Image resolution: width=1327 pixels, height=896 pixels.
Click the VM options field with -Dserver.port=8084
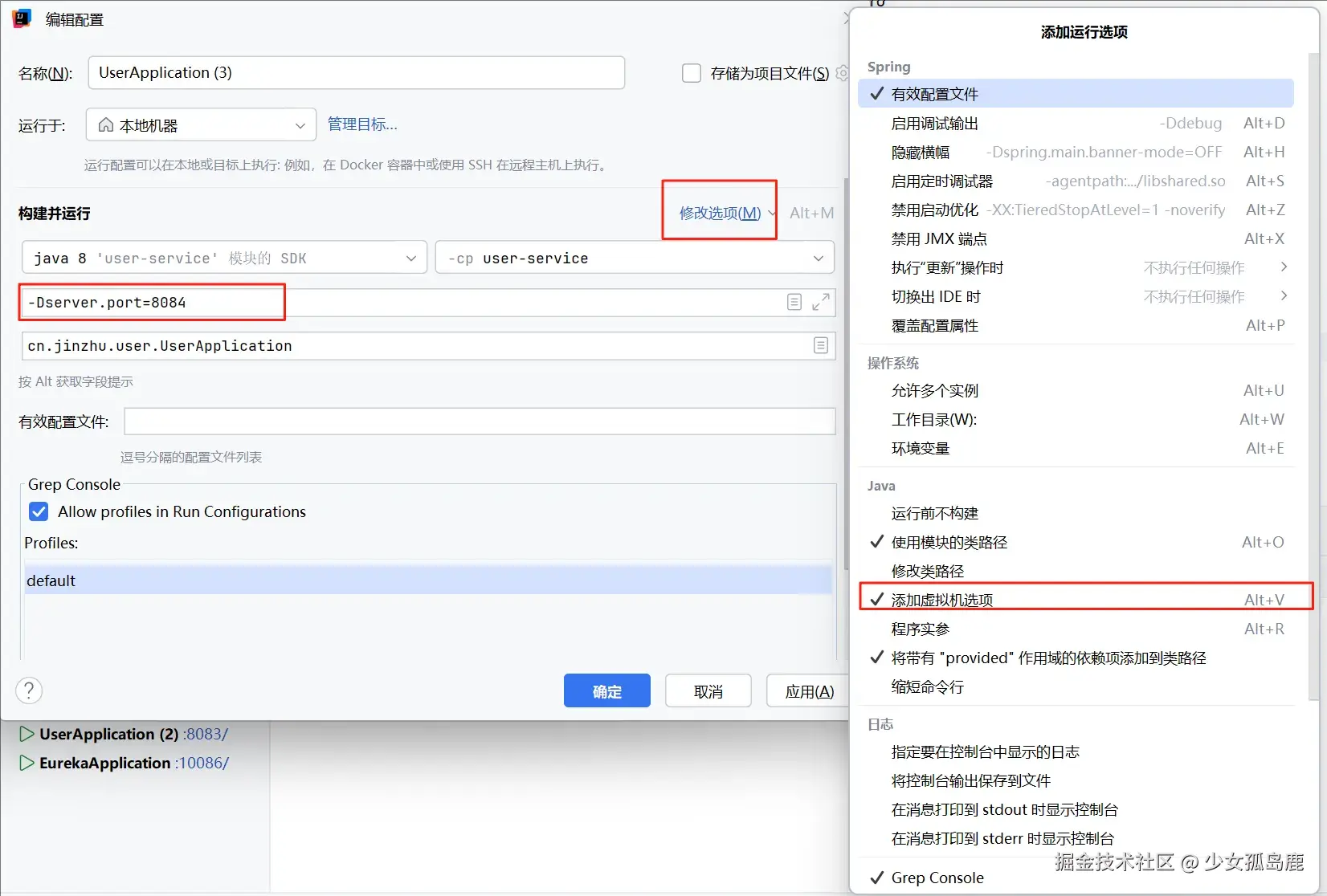click(429, 302)
